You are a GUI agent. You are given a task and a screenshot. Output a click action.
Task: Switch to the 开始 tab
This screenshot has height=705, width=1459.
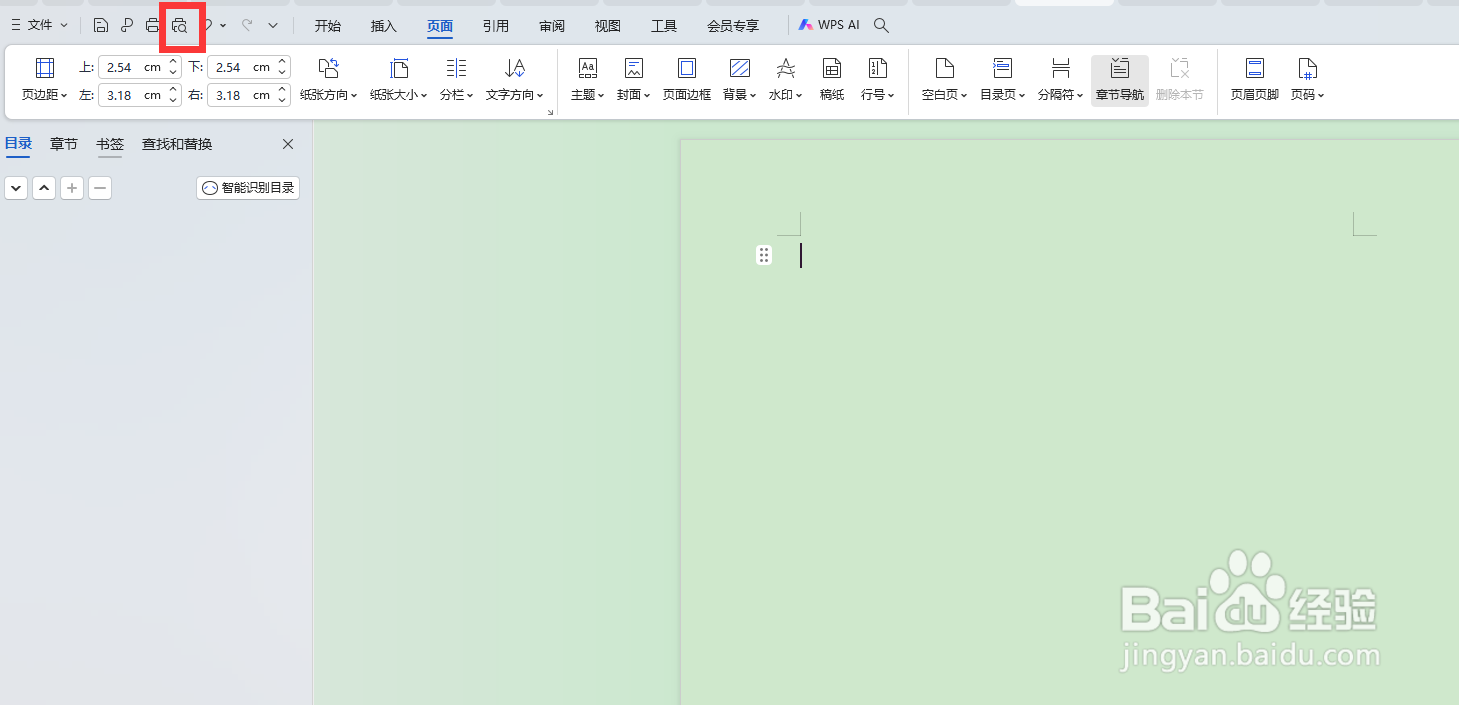coord(328,26)
